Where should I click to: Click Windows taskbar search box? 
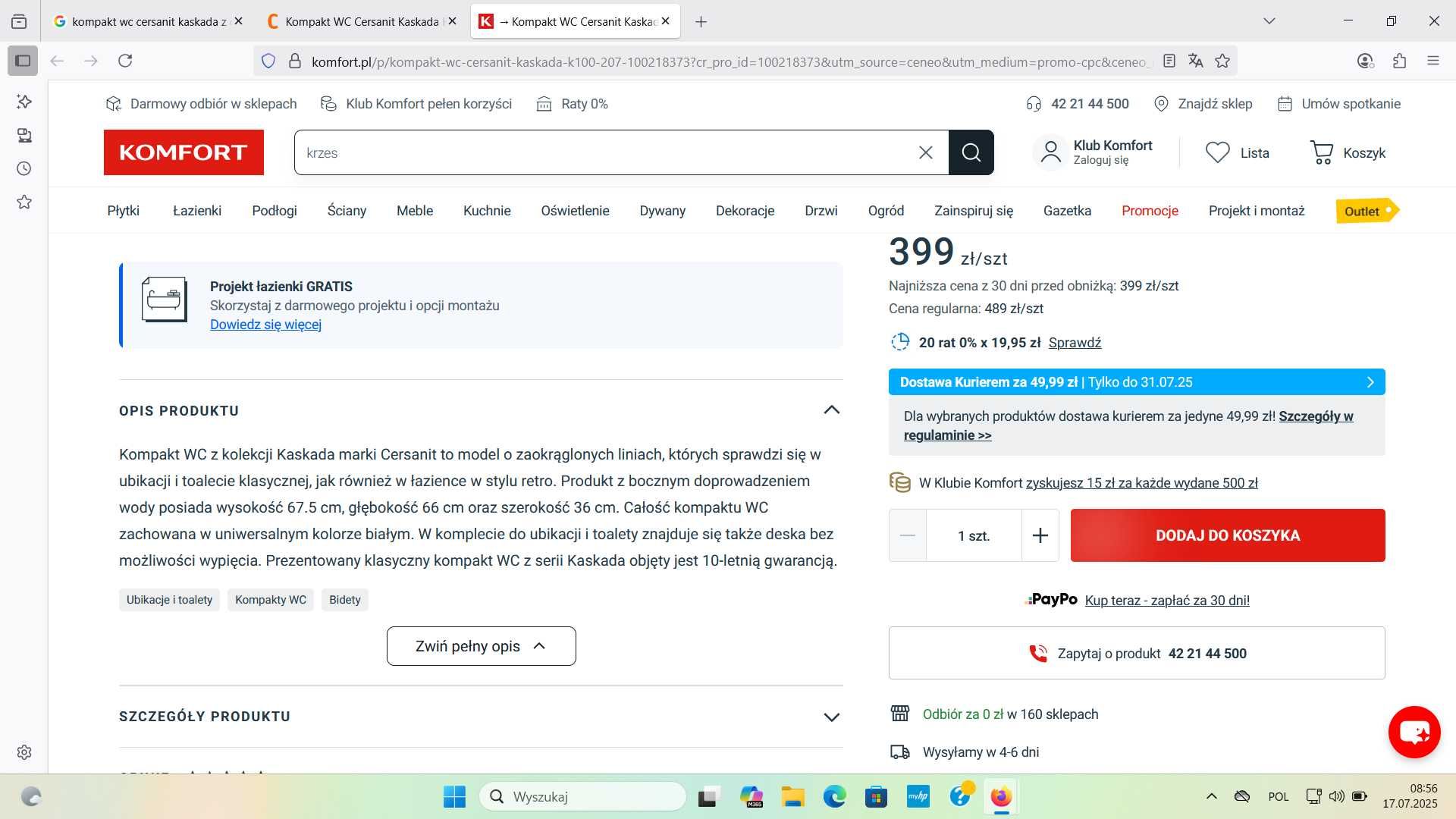(x=582, y=796)
